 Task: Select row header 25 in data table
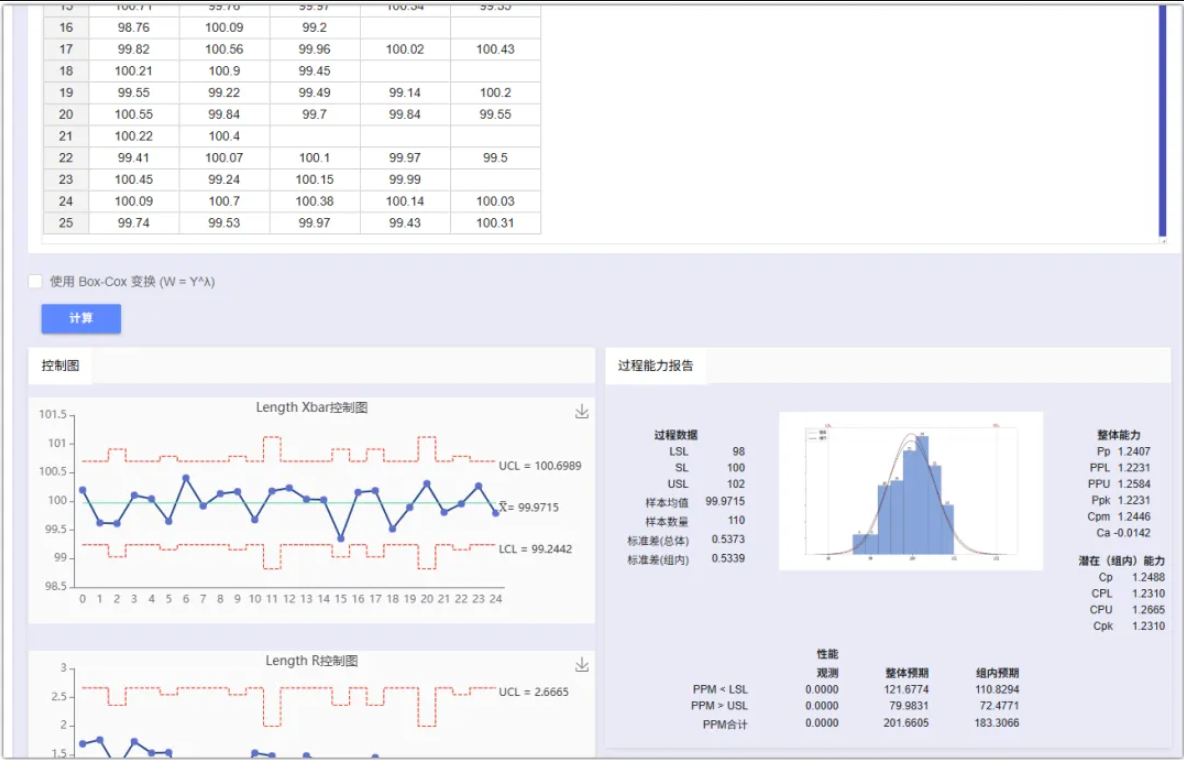(66, 223)
